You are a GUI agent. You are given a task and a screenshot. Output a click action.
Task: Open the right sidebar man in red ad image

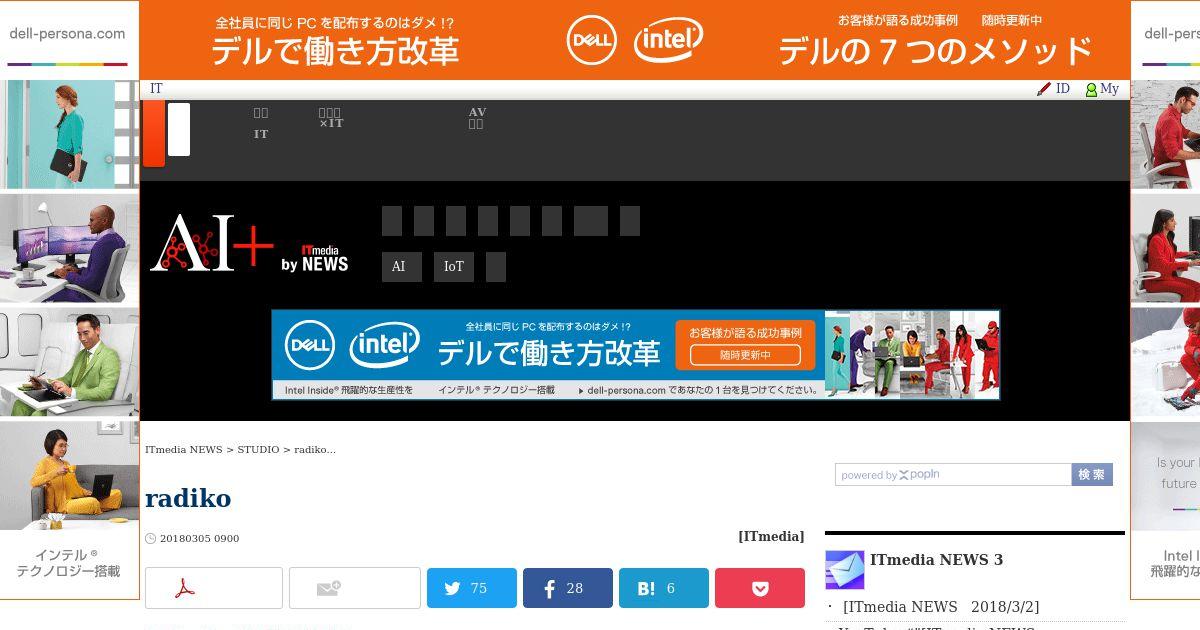pyautogui.click(x=1165, y=135)
